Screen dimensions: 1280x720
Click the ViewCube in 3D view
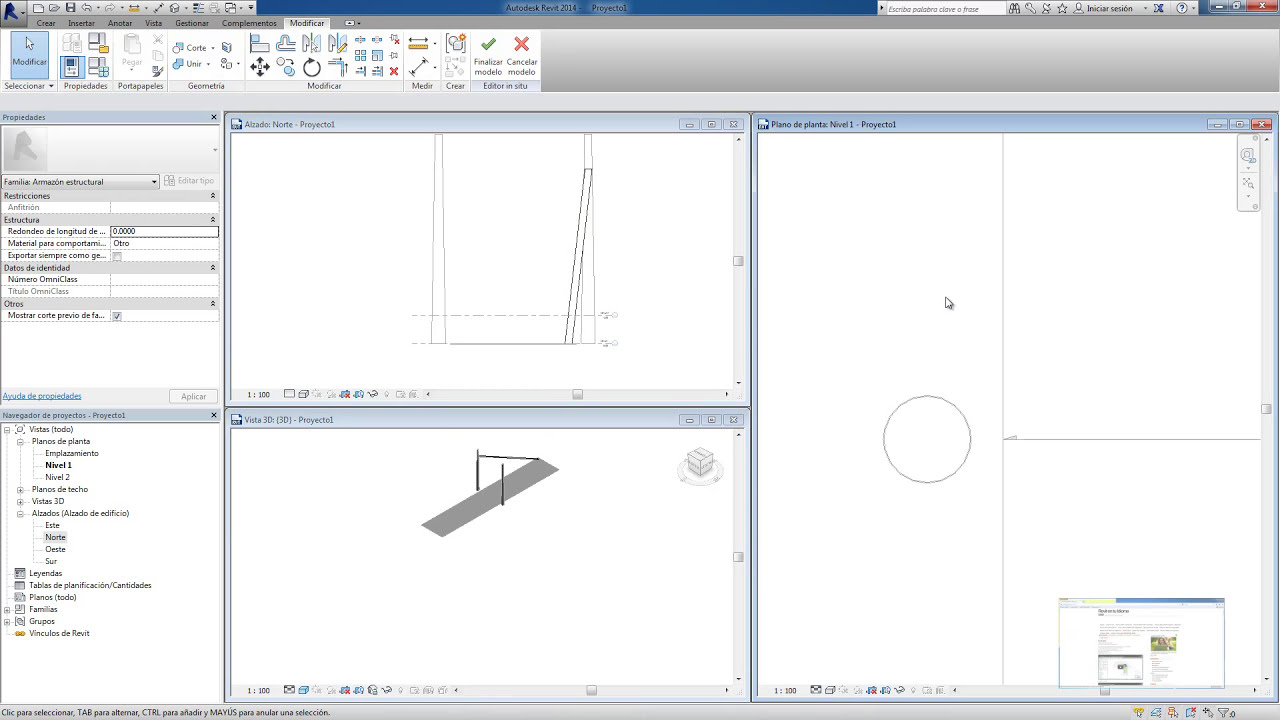click(x=700, y=464)
